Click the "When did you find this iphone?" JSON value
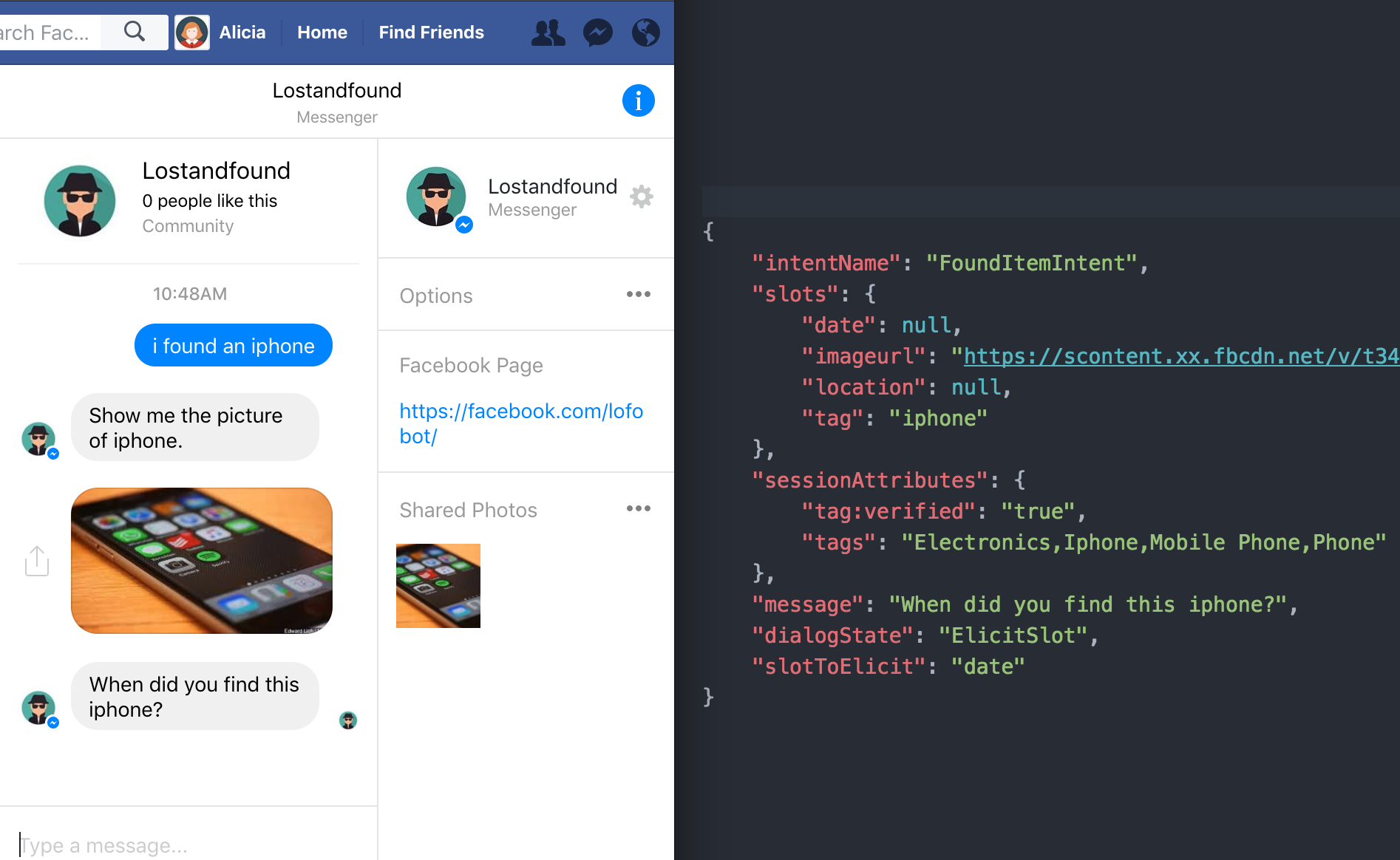The width and height of the screenshot is (1400, 860). tap(1088, 604)
